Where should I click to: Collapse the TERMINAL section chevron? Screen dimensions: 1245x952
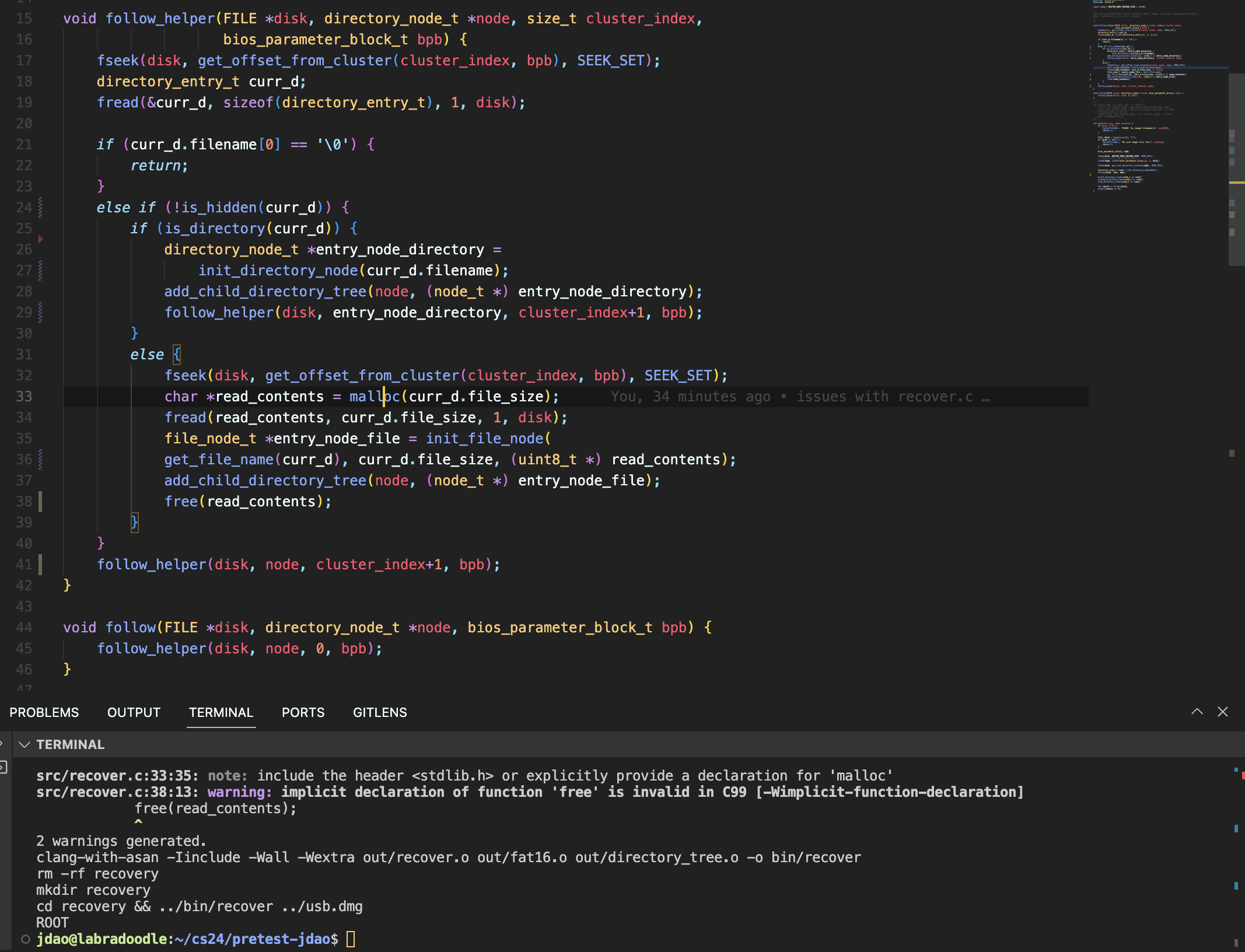coord(25,744)
